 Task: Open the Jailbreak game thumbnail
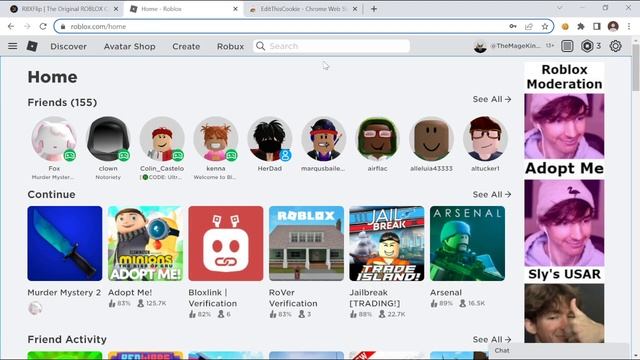click(387, 243)
